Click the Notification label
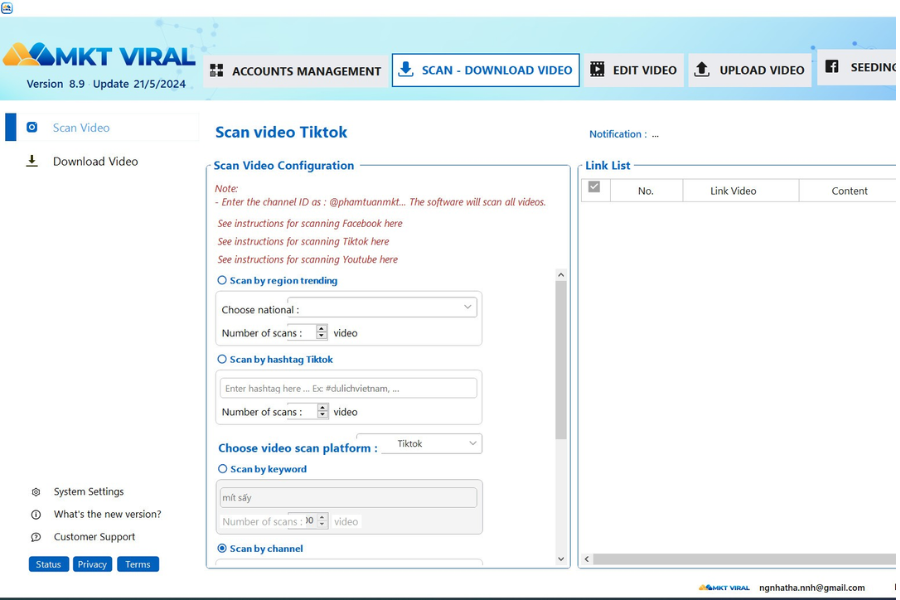The width and height of the screenshot is (900, 600). pyautogui.click(x=618, y=134)
